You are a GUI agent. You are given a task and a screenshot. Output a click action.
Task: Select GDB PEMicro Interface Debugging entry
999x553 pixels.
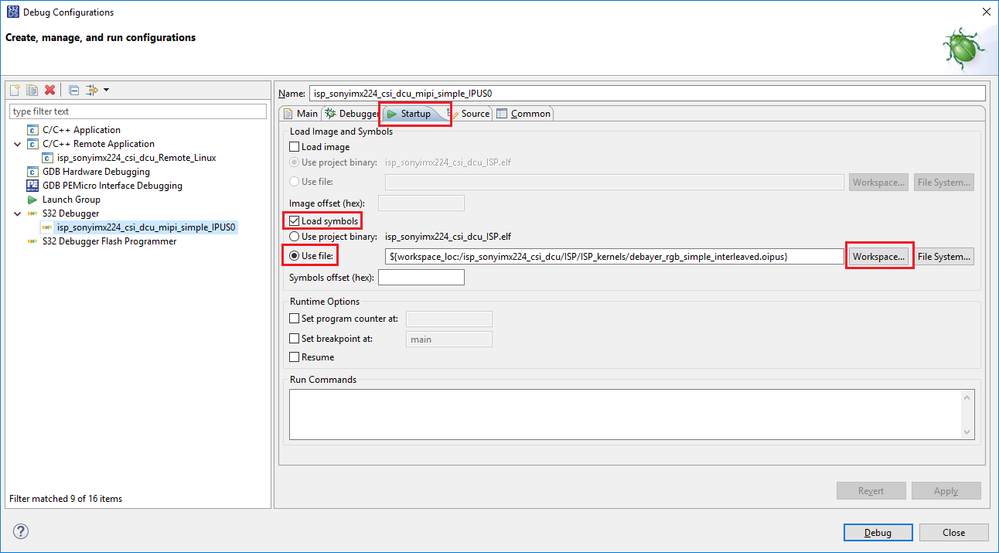(112, 186)
